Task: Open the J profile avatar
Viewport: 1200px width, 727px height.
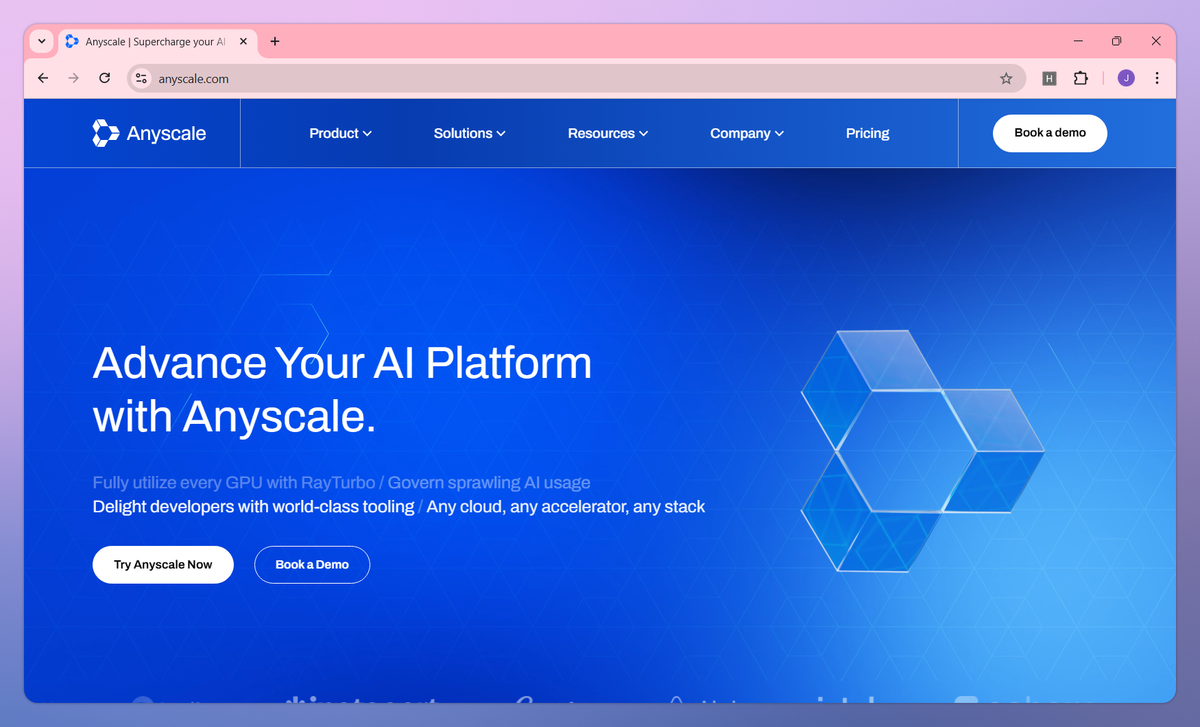Action: [1126, 78]
